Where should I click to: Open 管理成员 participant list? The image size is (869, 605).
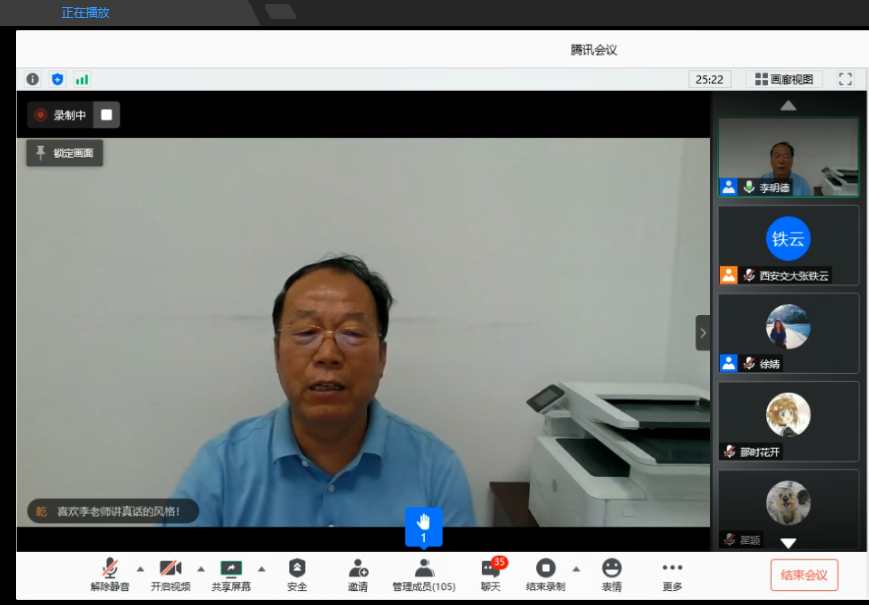click(423, 575)
